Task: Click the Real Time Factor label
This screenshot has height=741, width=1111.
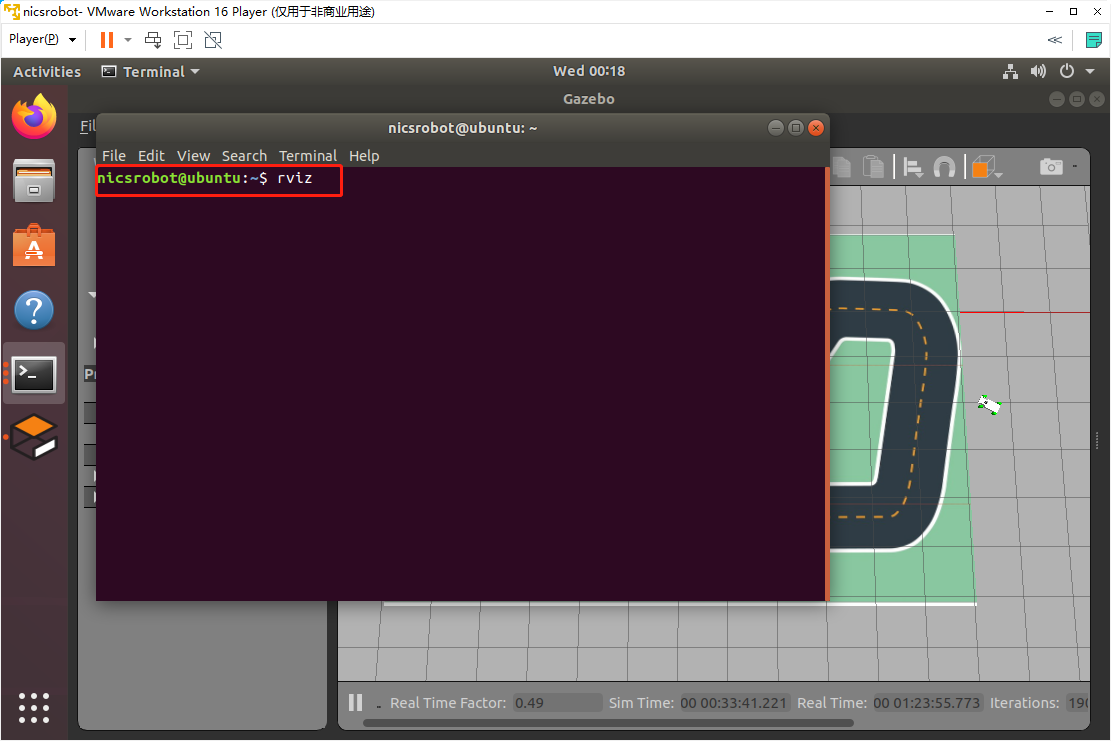Action: pyautogui.click(x=449, y=703)
